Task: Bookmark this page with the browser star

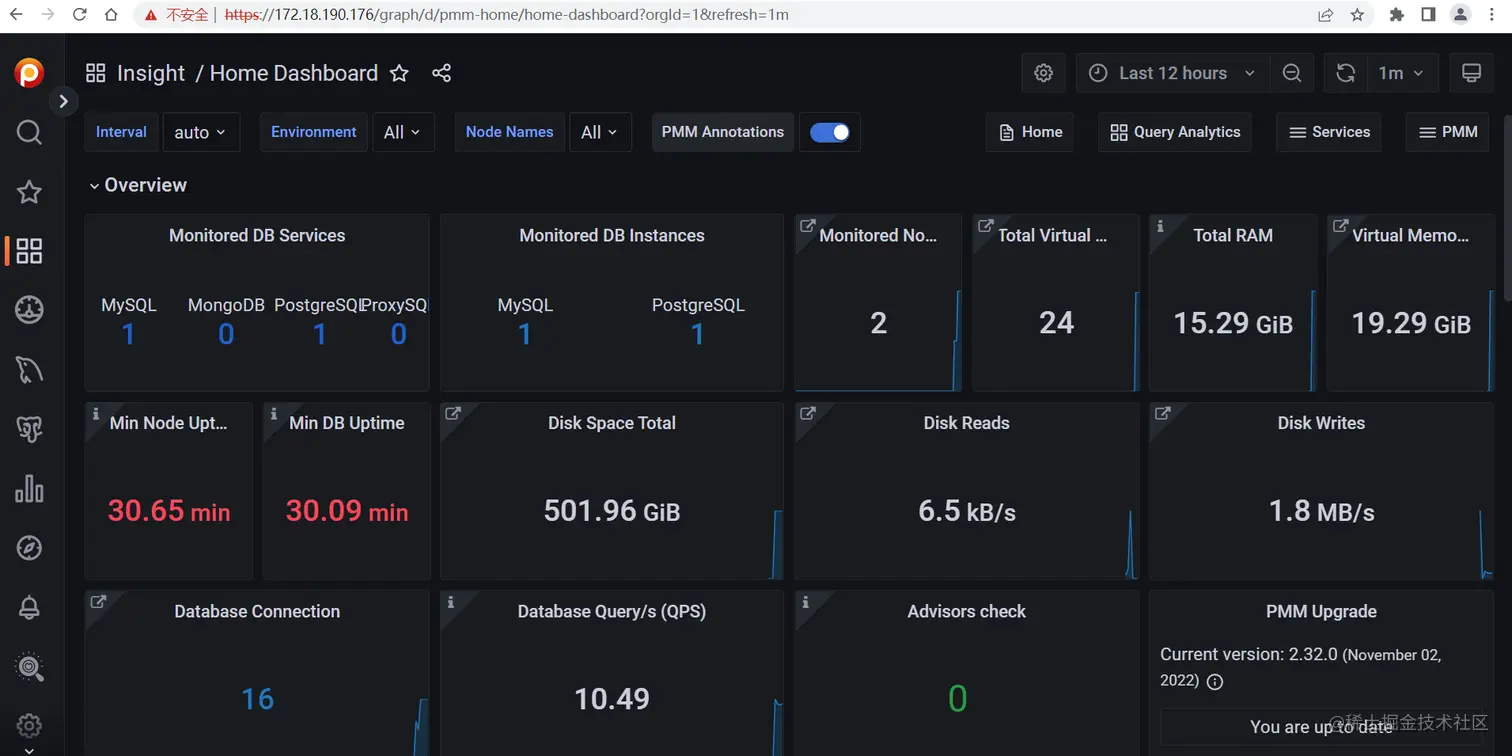Action: tap(1357, 15)
